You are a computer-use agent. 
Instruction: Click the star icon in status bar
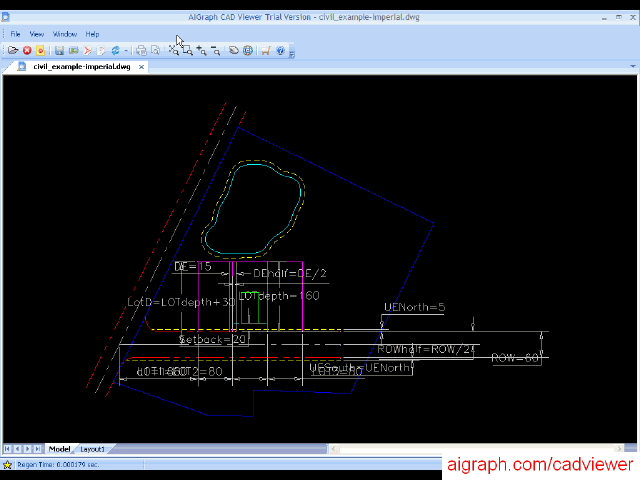7,464
